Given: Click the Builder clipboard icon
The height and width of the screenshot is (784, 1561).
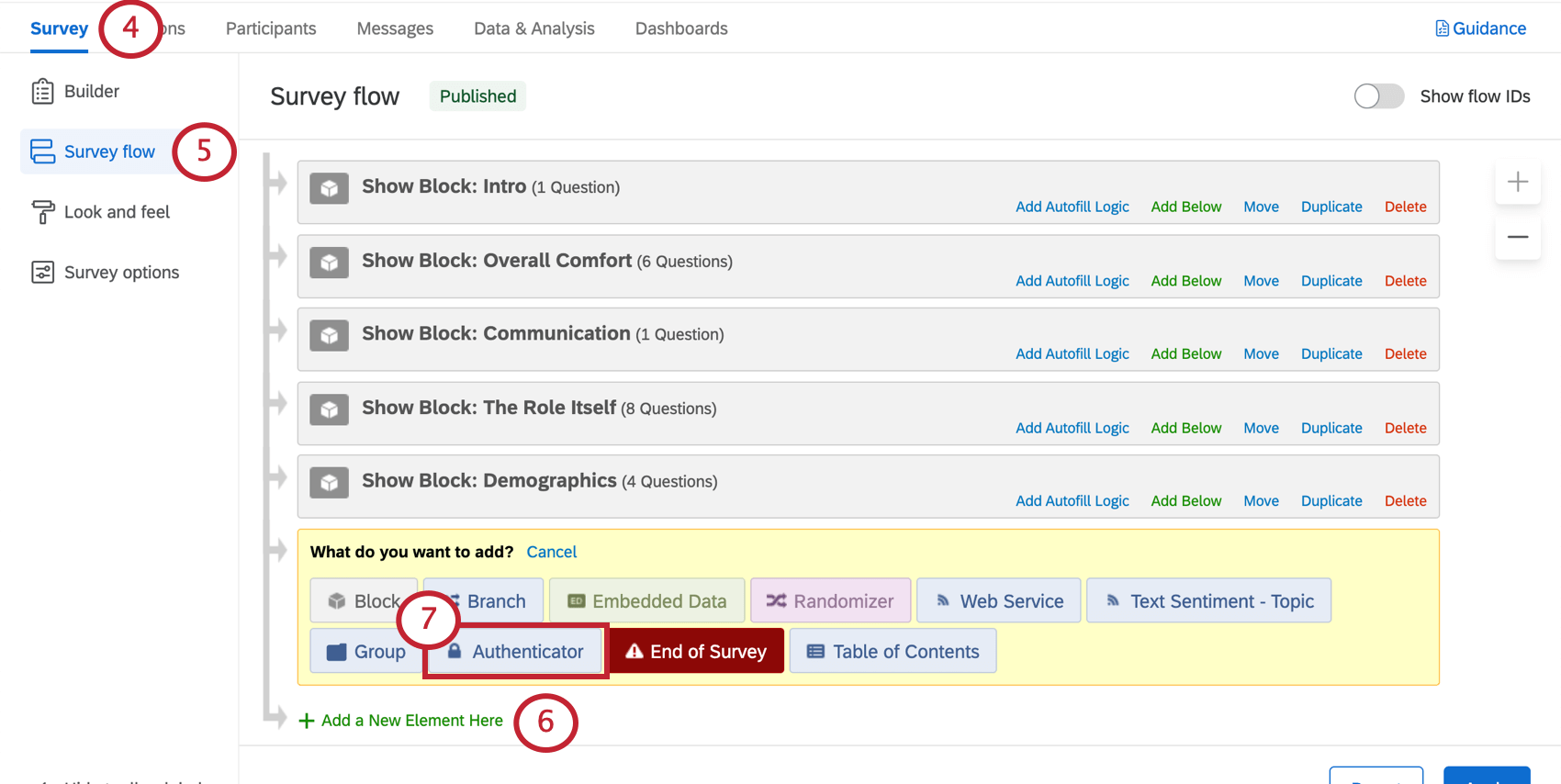Looking at the screenshot, I should (x=42, y=91).
